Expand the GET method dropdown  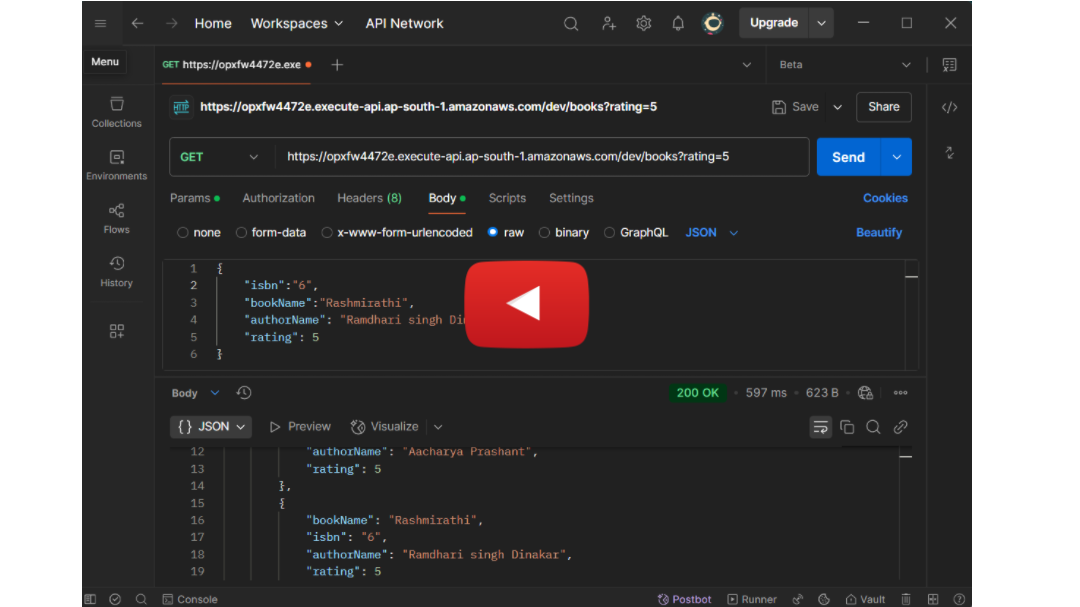(218, 157)
